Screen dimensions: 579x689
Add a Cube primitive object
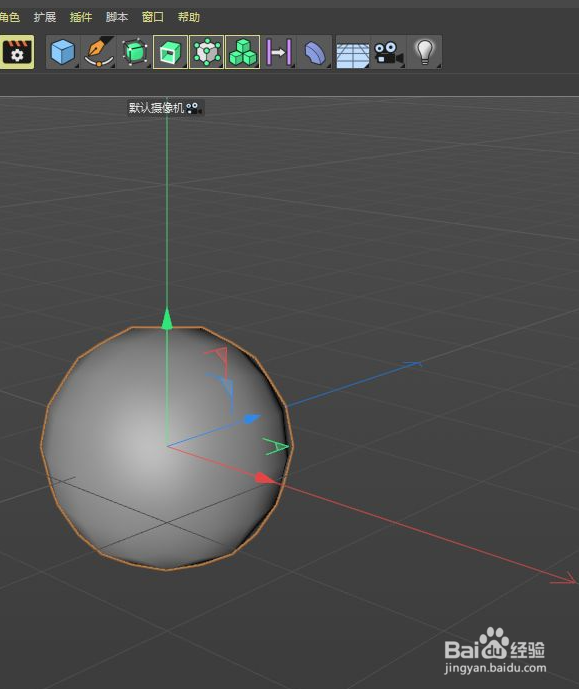pos(63,52)
